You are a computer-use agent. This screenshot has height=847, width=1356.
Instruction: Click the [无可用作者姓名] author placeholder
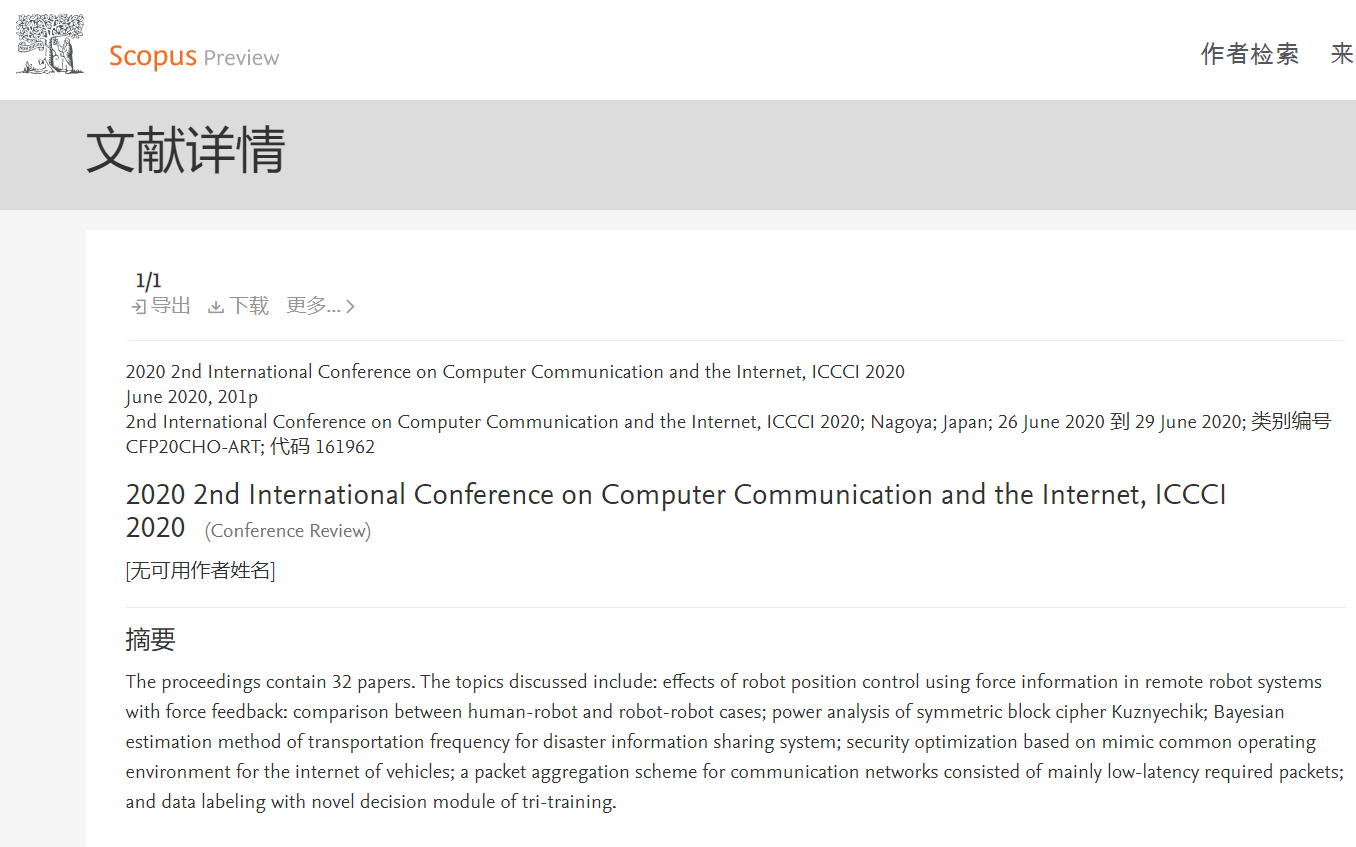tap(201, 571)
